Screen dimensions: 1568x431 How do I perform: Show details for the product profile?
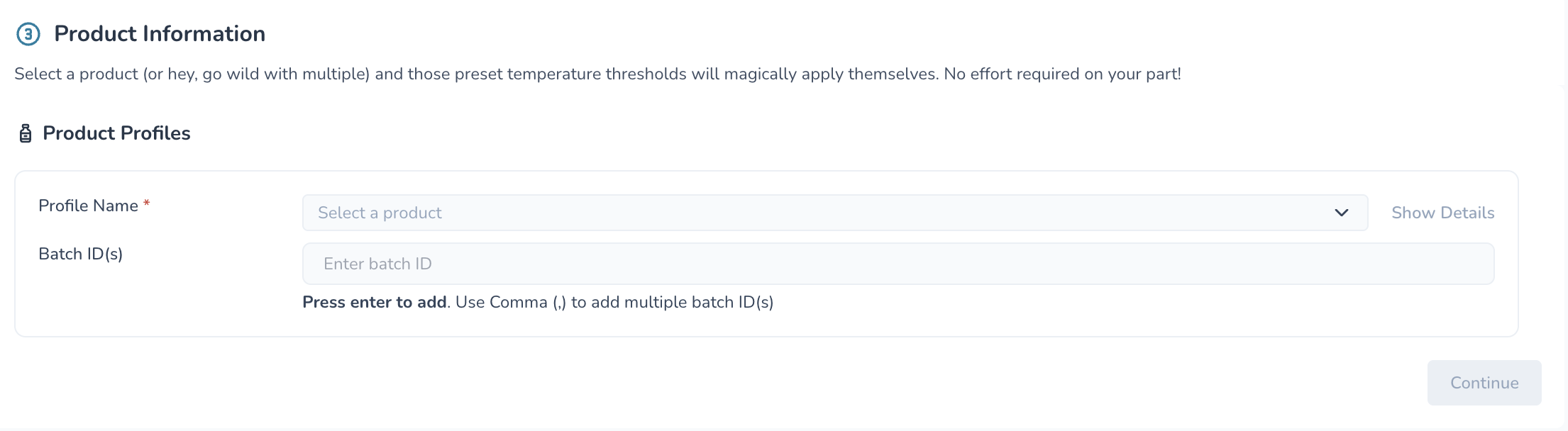pyautogui.click(x=1442, y=213)
